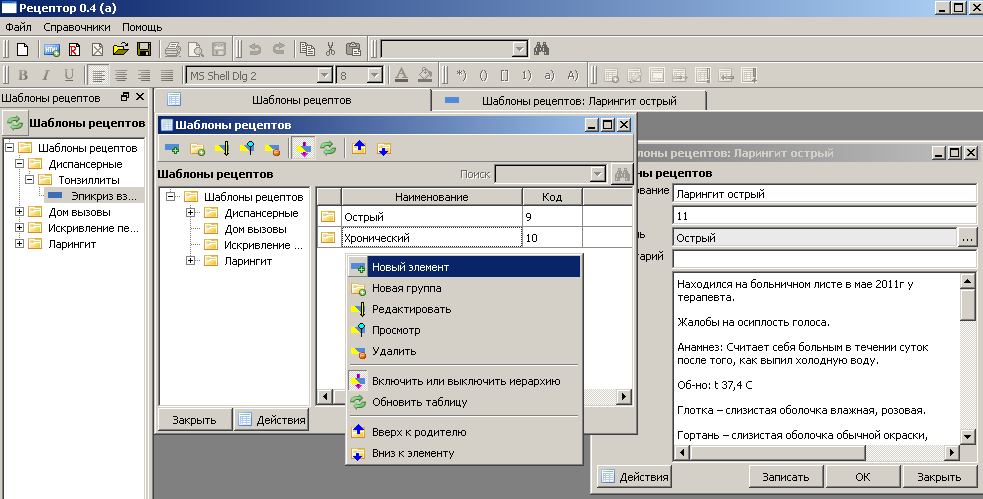The image size is (983, 499).
Task: Click the new group folder toolbar icon
Action: pyautogui.click(x=197, y=149)
